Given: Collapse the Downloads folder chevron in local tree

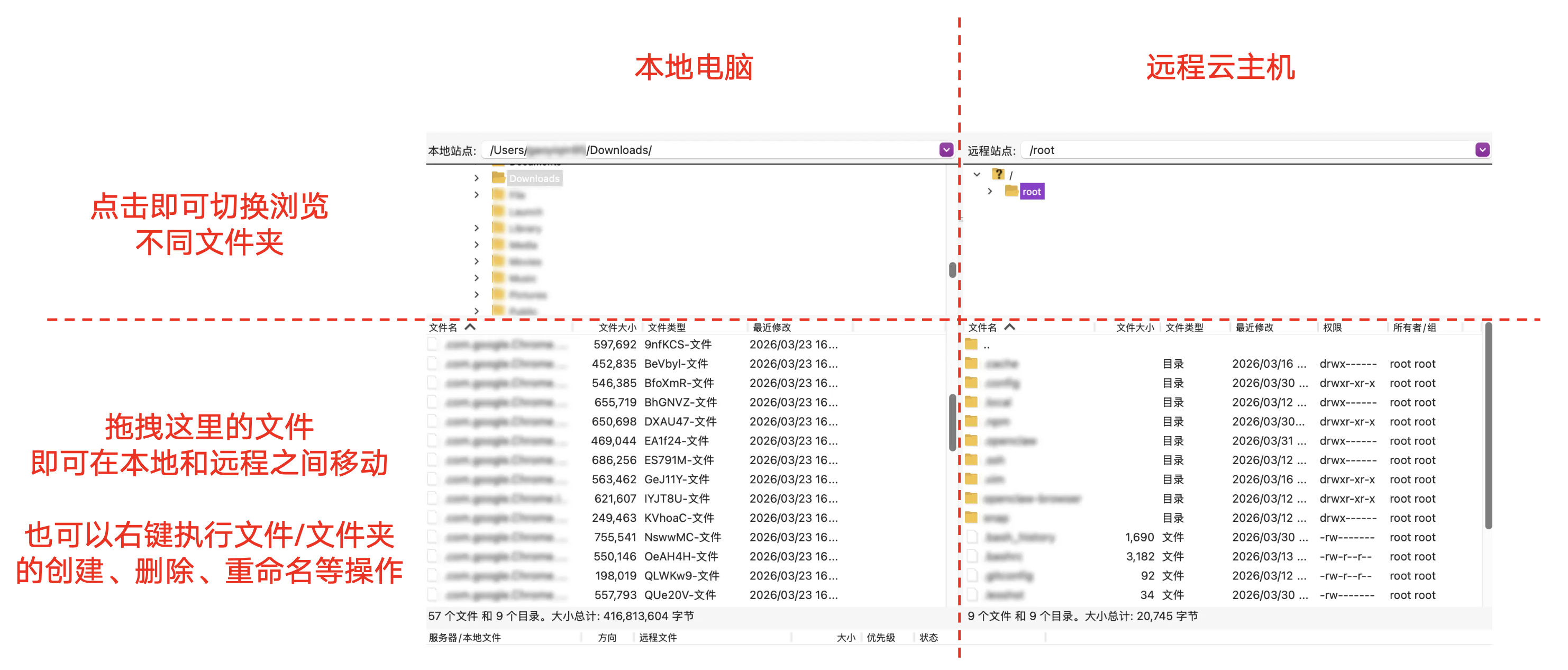Looking at the screenshot, I should click(x=477, y=178).
